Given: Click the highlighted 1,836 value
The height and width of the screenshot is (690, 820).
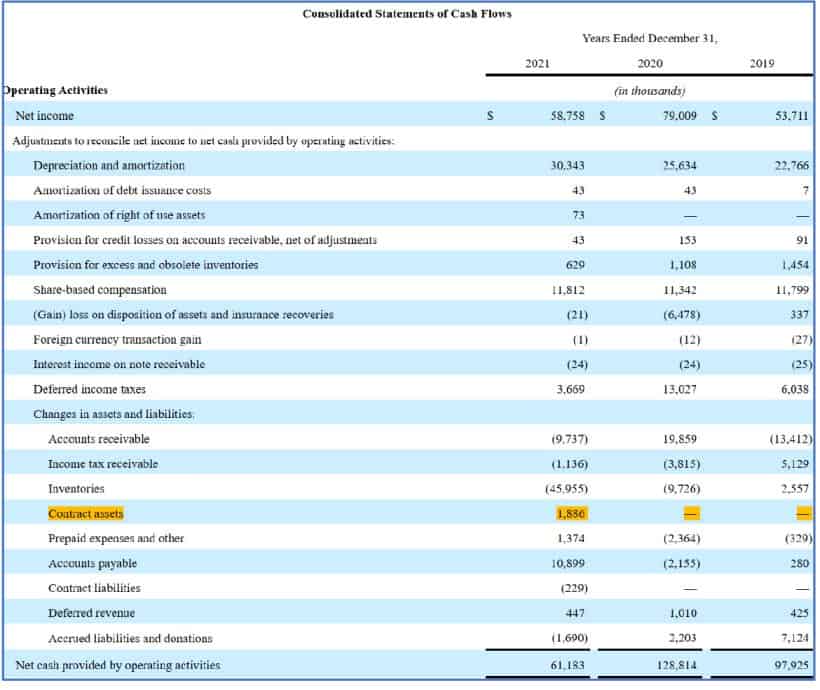Looking at the screenshot, I should pyautogui.click(x=570, y=513).
